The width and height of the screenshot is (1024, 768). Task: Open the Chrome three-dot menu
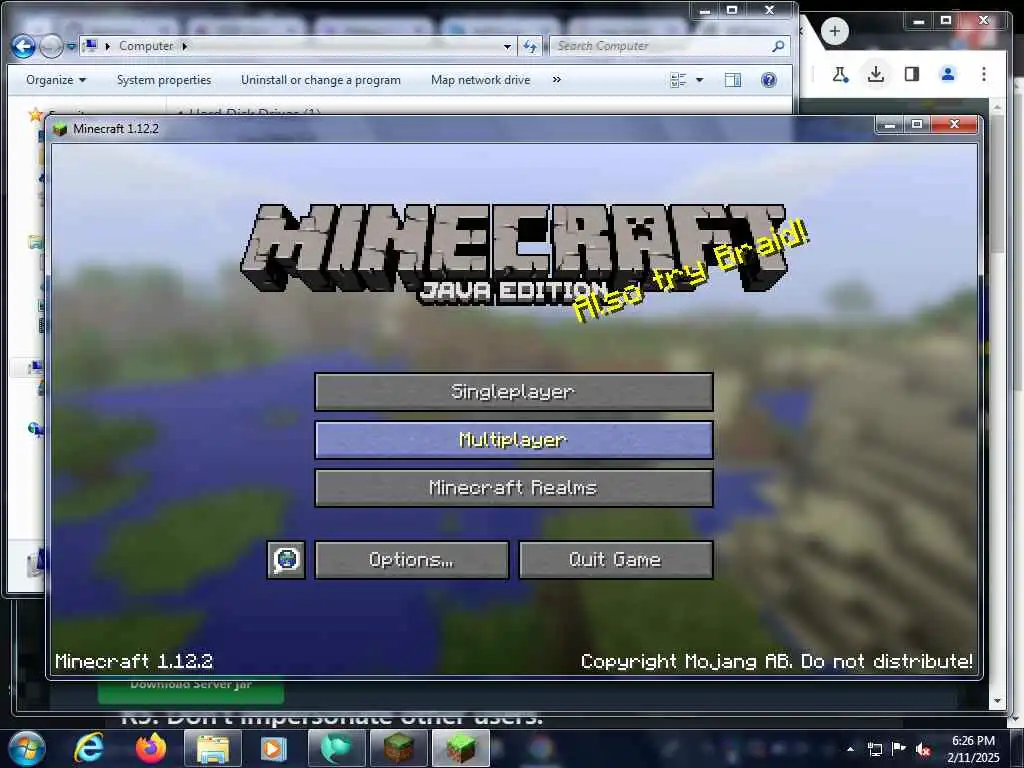tap(984, 74)
